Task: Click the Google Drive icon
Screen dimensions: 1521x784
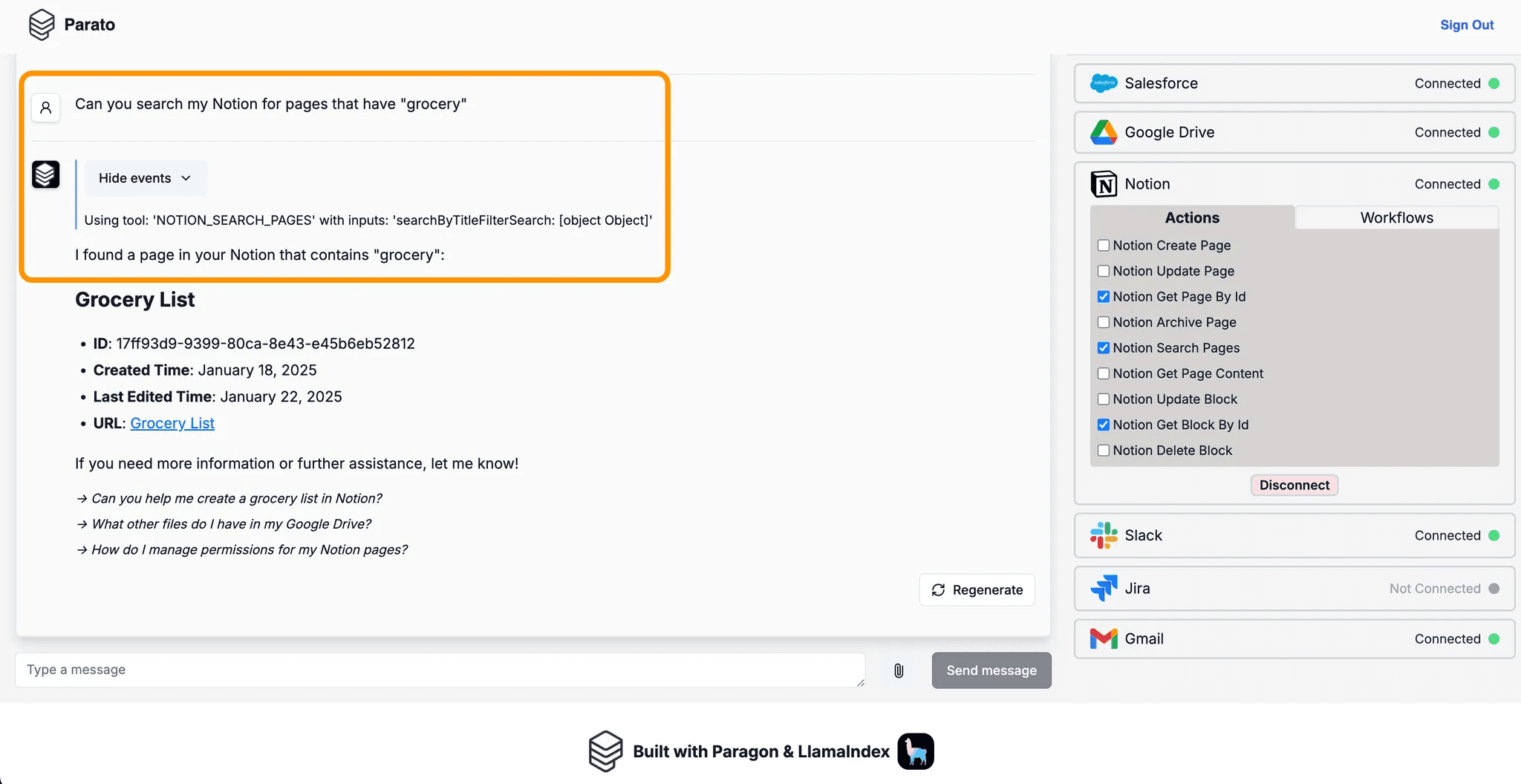Action: click(x=1104, y=132)
